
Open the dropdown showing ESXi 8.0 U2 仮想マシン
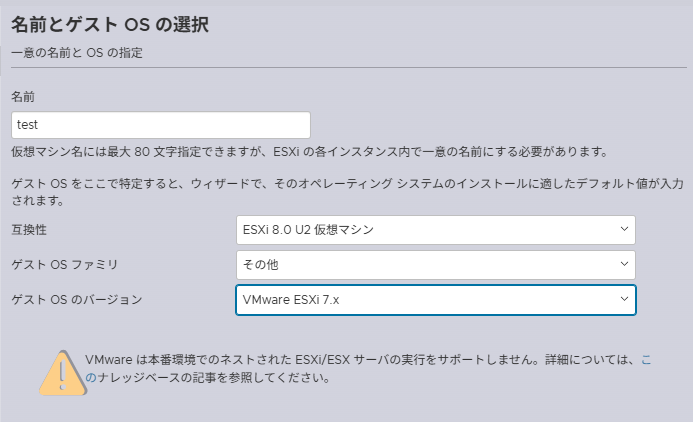[435, 229]
